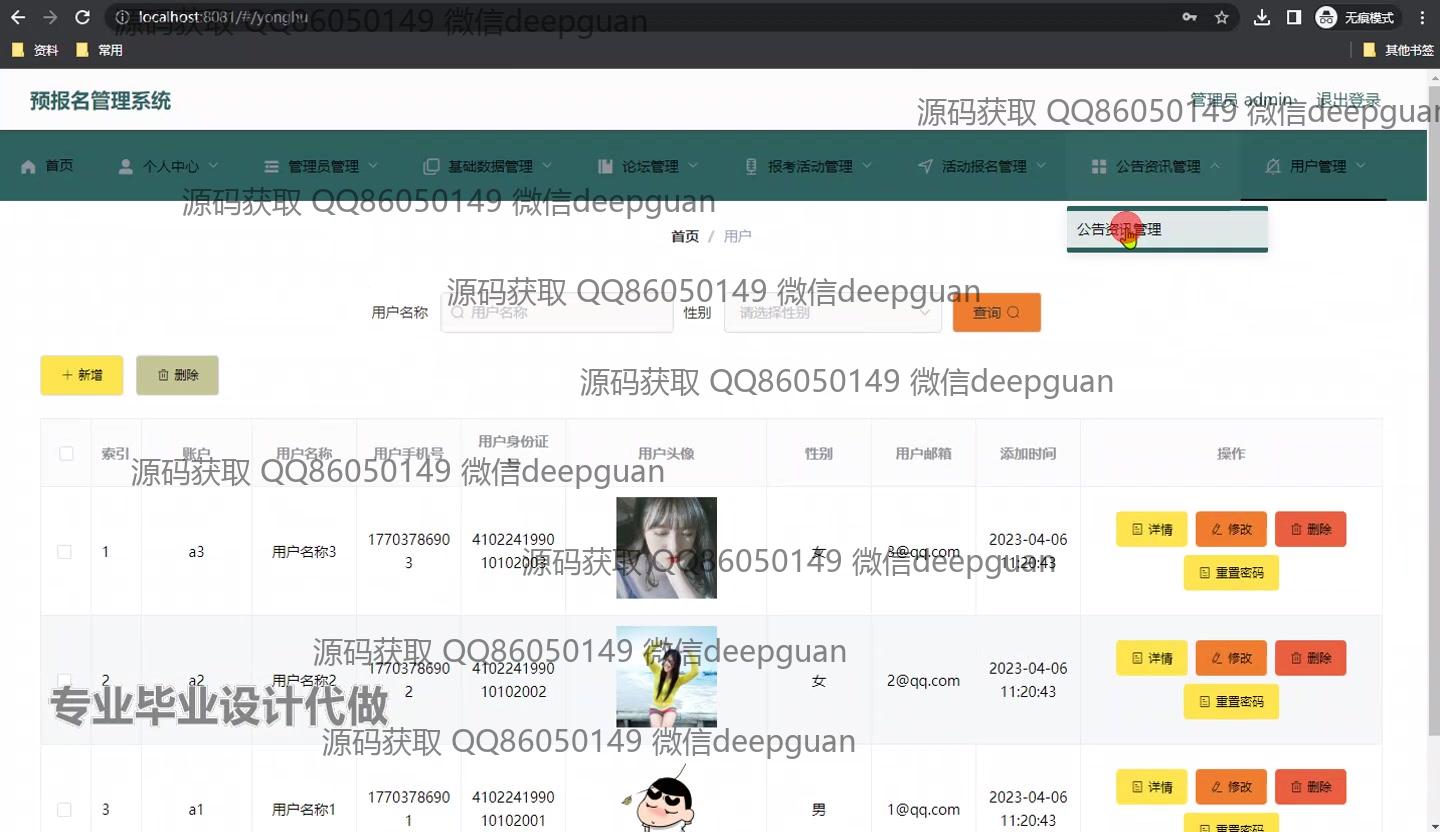Open the 性别 selection dropdown
The width and height of the screenshot is (1440, 832).
(832, 312)
